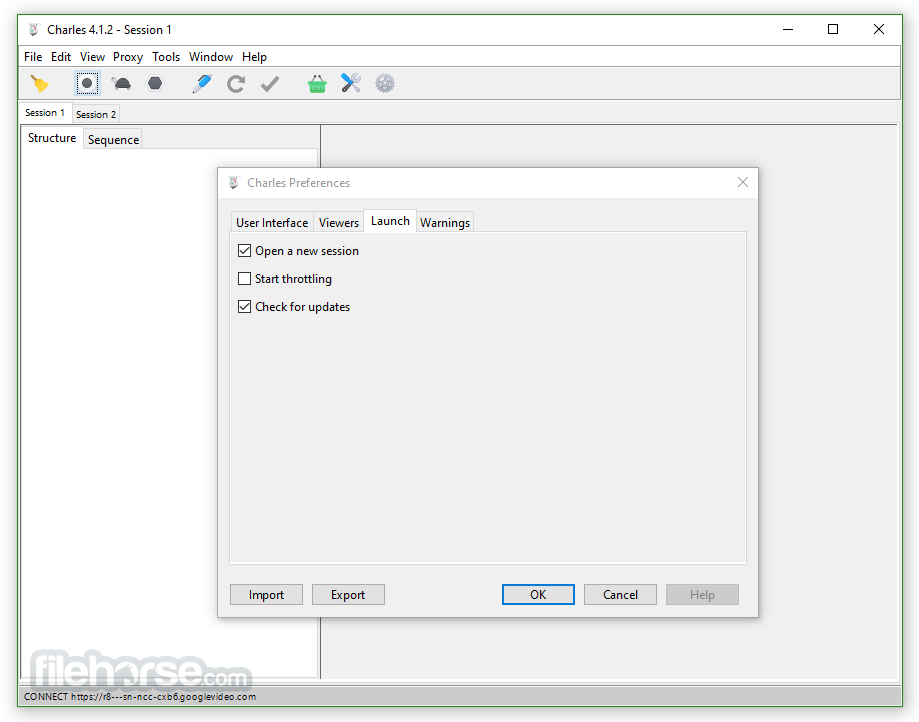Image resolution: width=919 pixels, height=722 pixels.
Task: Click Cancel in the preferences dialog
Action: tap(620, 595)
